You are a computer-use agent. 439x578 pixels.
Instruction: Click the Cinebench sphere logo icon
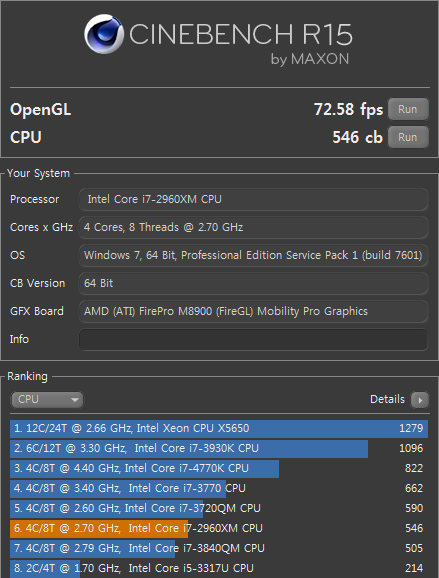point(104,34)
